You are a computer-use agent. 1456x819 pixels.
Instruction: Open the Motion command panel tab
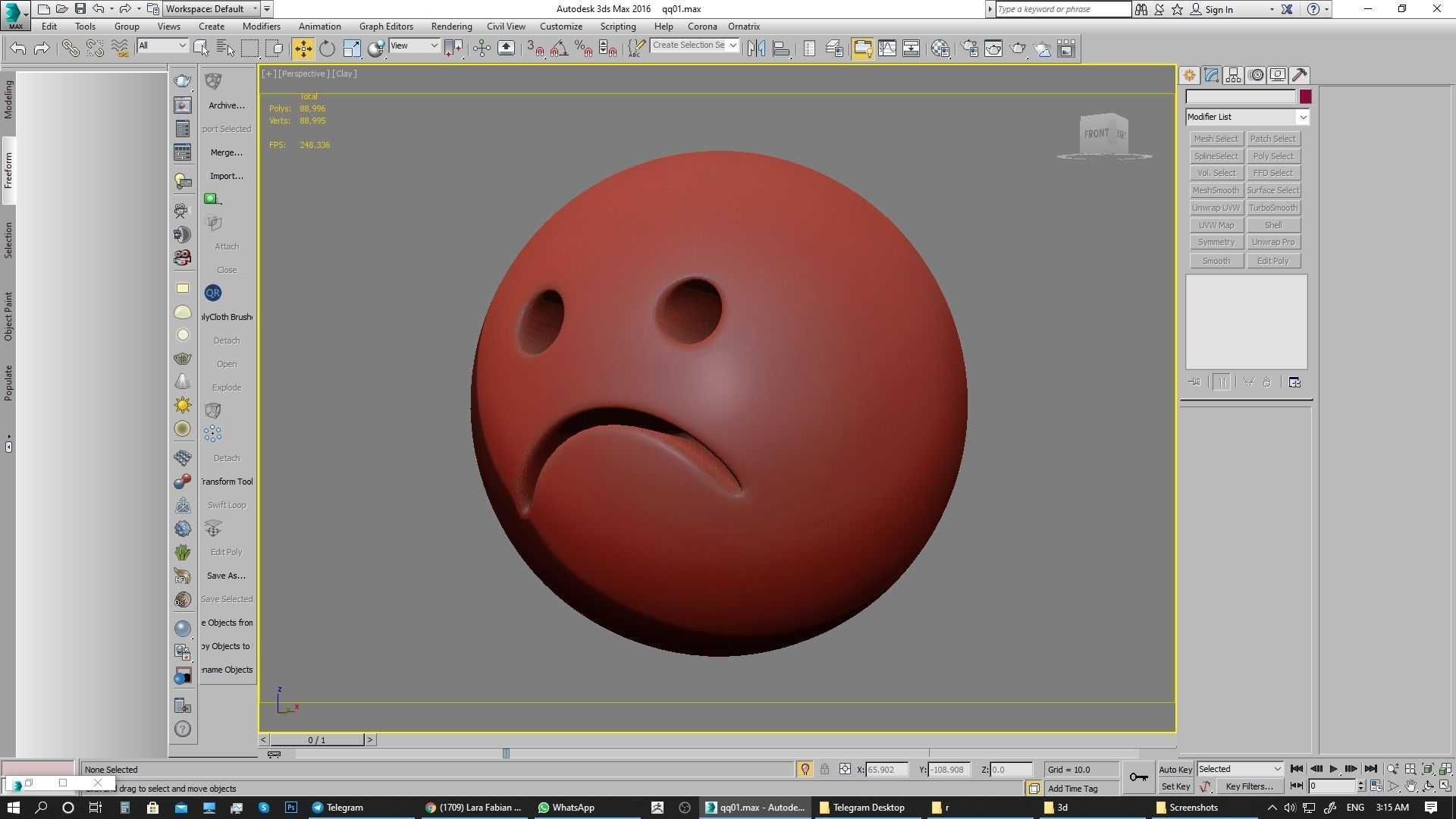[1256, 75]
